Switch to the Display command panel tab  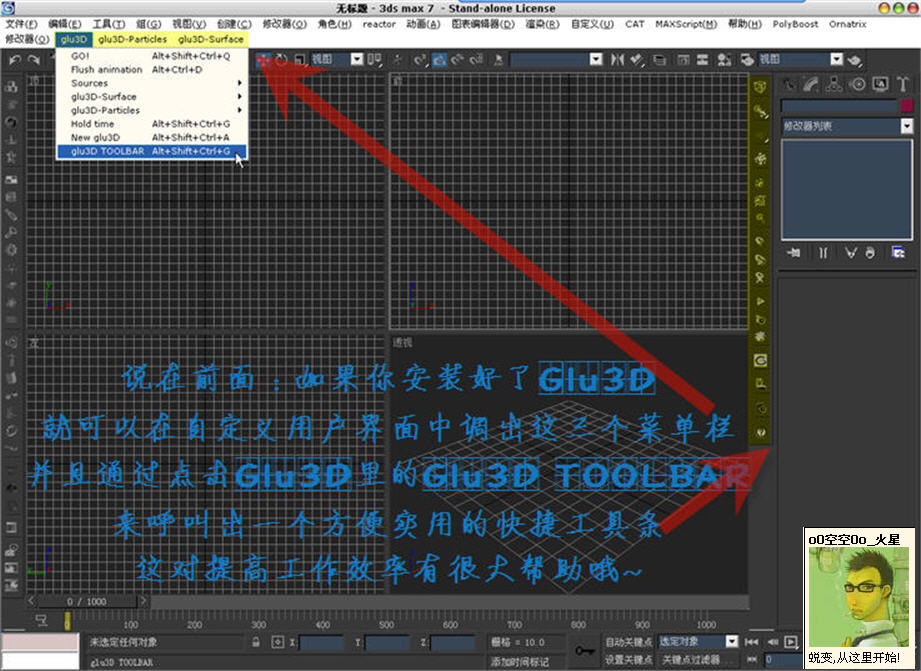[880, 85]
